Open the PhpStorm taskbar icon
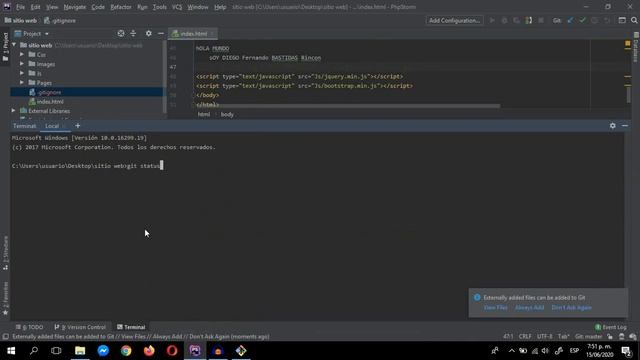 195,351
